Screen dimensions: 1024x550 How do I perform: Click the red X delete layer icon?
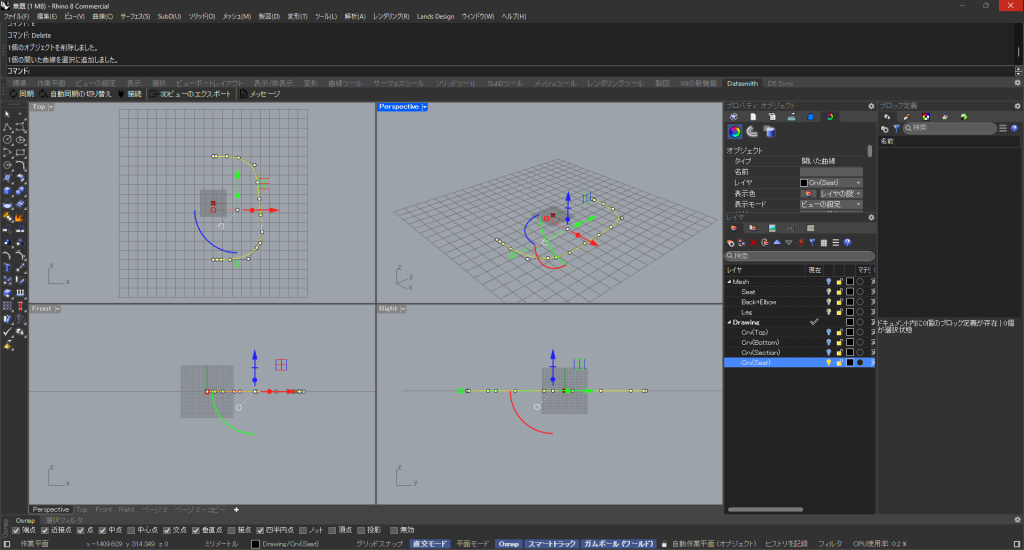point(753,242)
